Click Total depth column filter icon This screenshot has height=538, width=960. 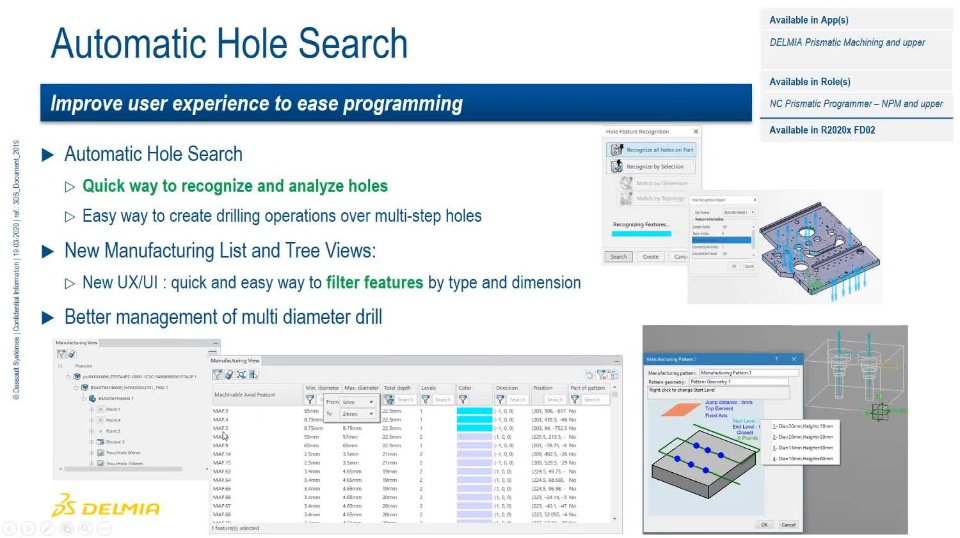click(389, 399)
